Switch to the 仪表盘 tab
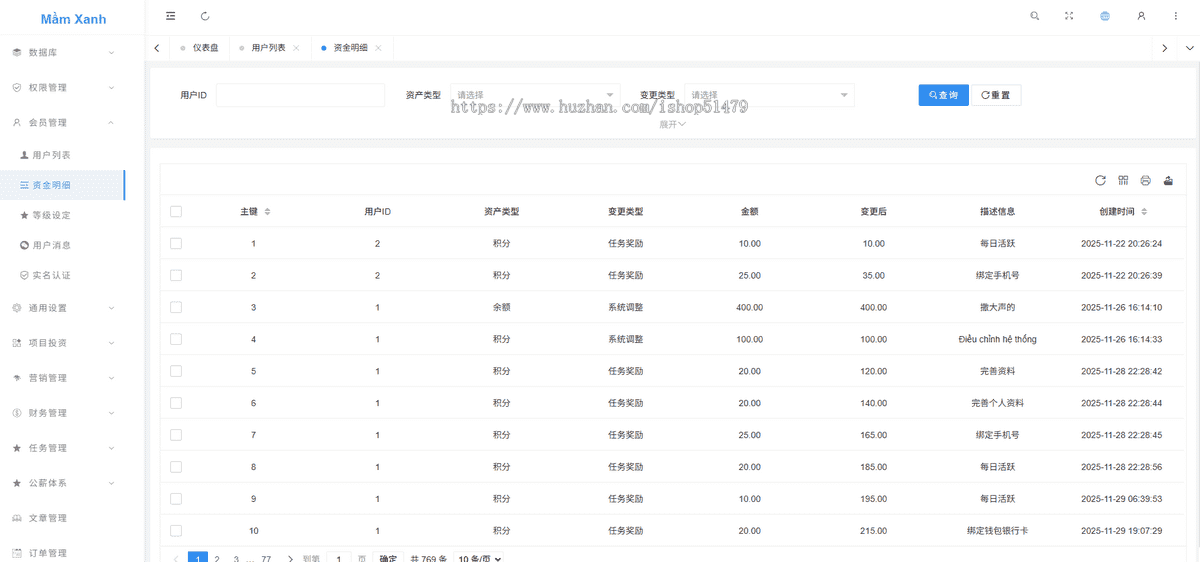 coord(199,48)
